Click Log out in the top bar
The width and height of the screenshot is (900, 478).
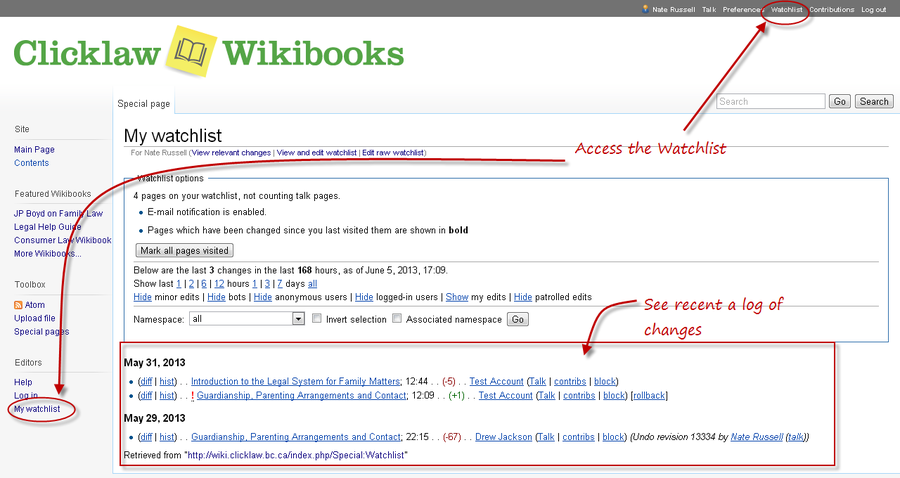click(x=873, y=9)
